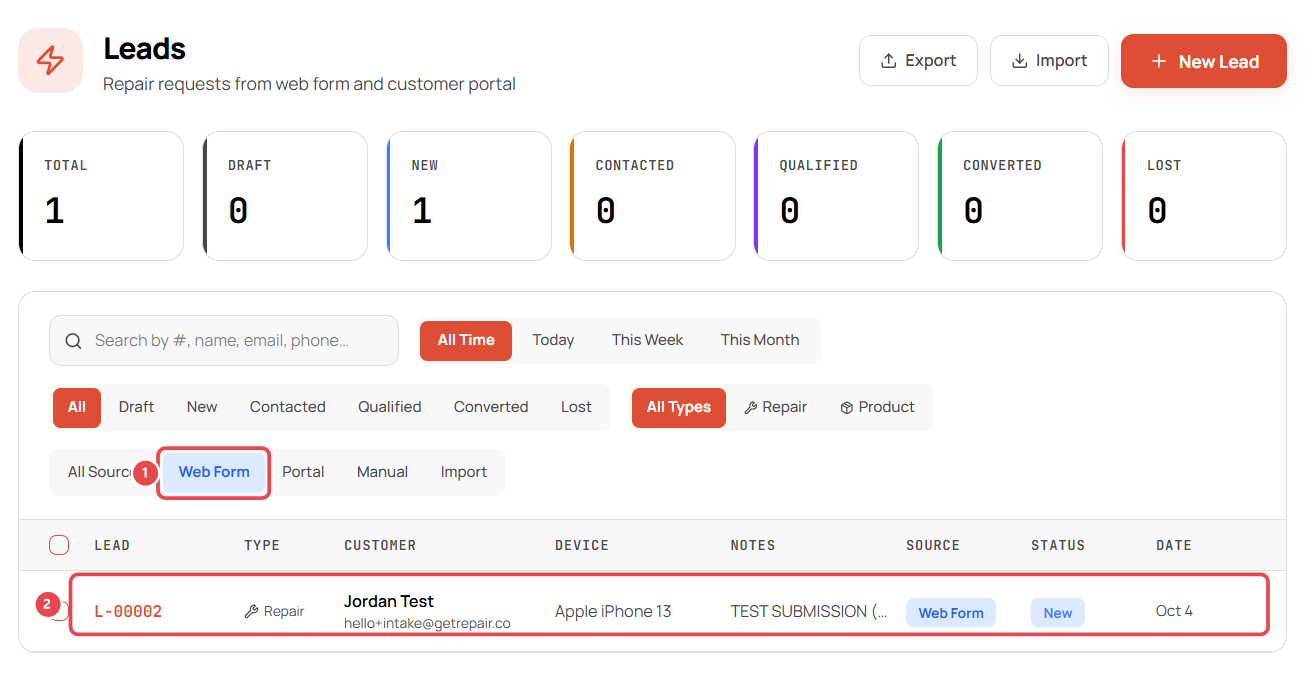Viewport: 1312px width, 688px height.
Task: Show only Qualified leads
Action: [390, 407]
